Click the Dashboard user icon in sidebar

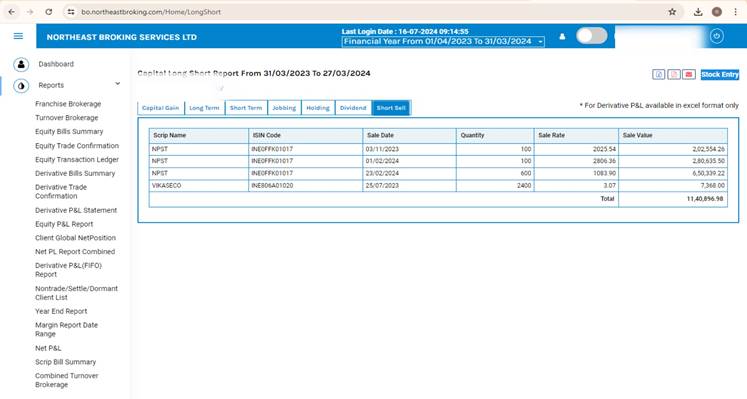[x=21, y=64]
